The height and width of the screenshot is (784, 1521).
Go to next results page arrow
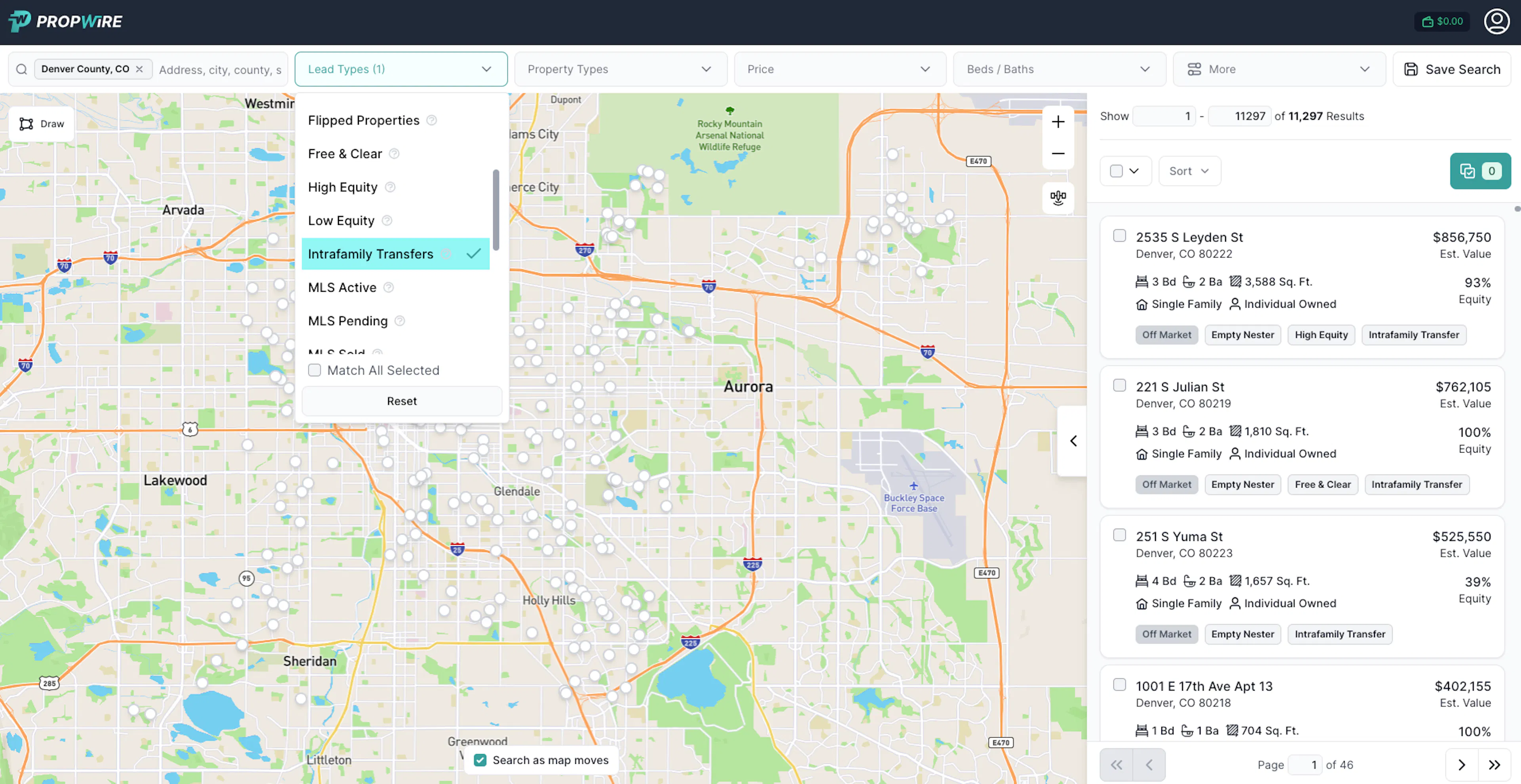click(1461, 765)
